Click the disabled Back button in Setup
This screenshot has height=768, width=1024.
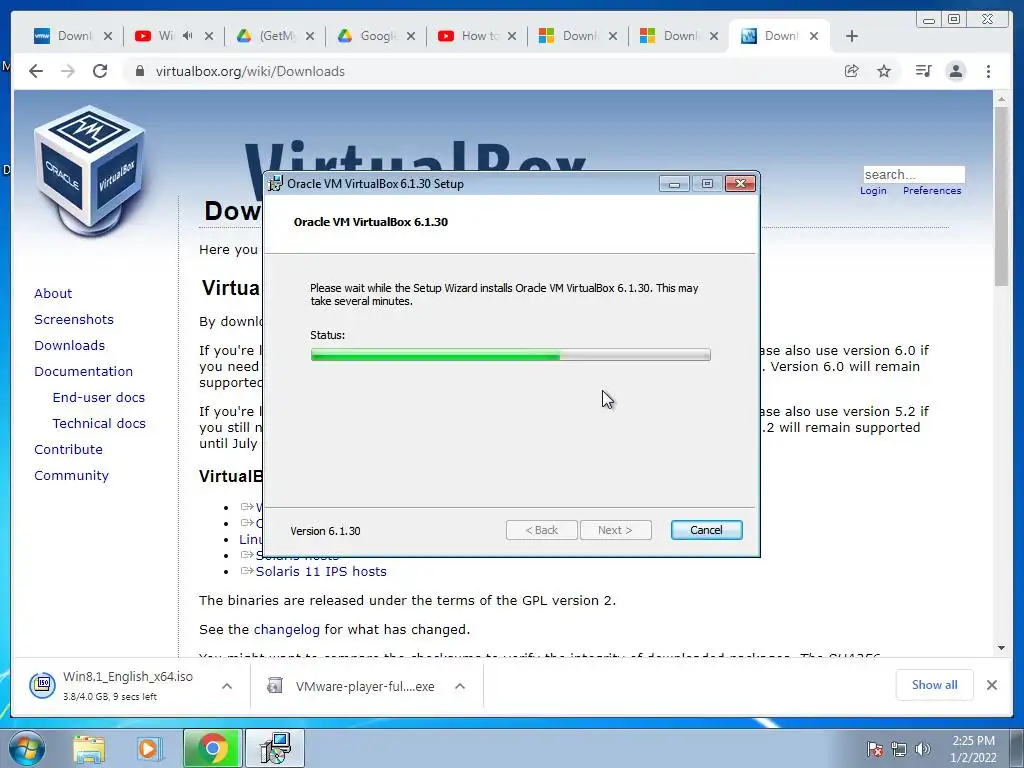point(541,530)
